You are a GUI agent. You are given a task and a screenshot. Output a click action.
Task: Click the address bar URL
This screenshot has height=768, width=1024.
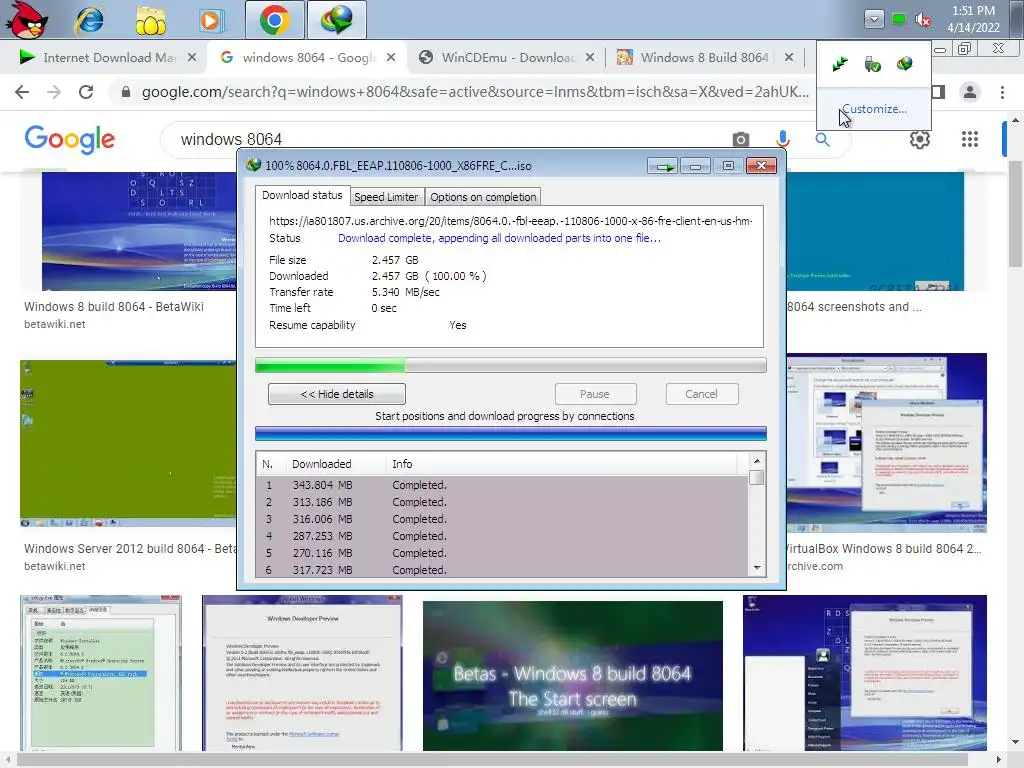475,92
